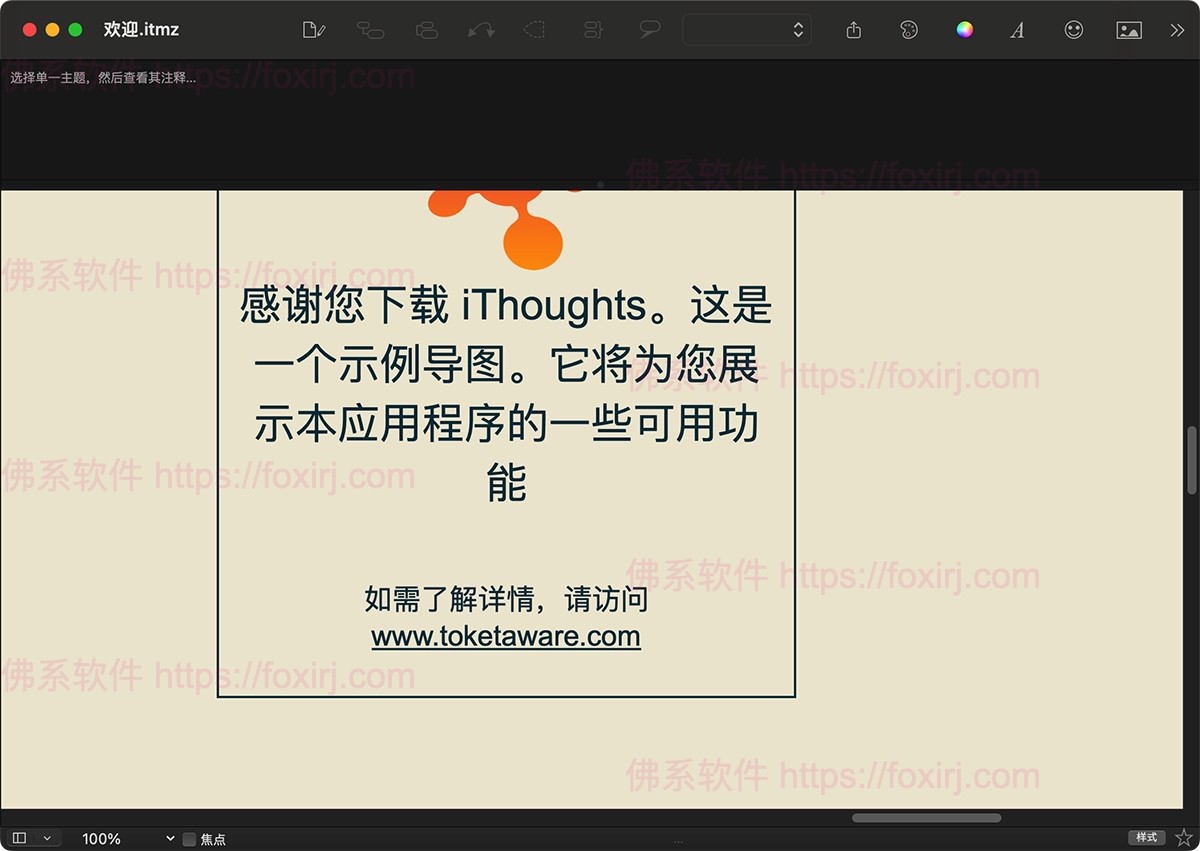Open the style palette icon
1200x851 pixels.
908,30
